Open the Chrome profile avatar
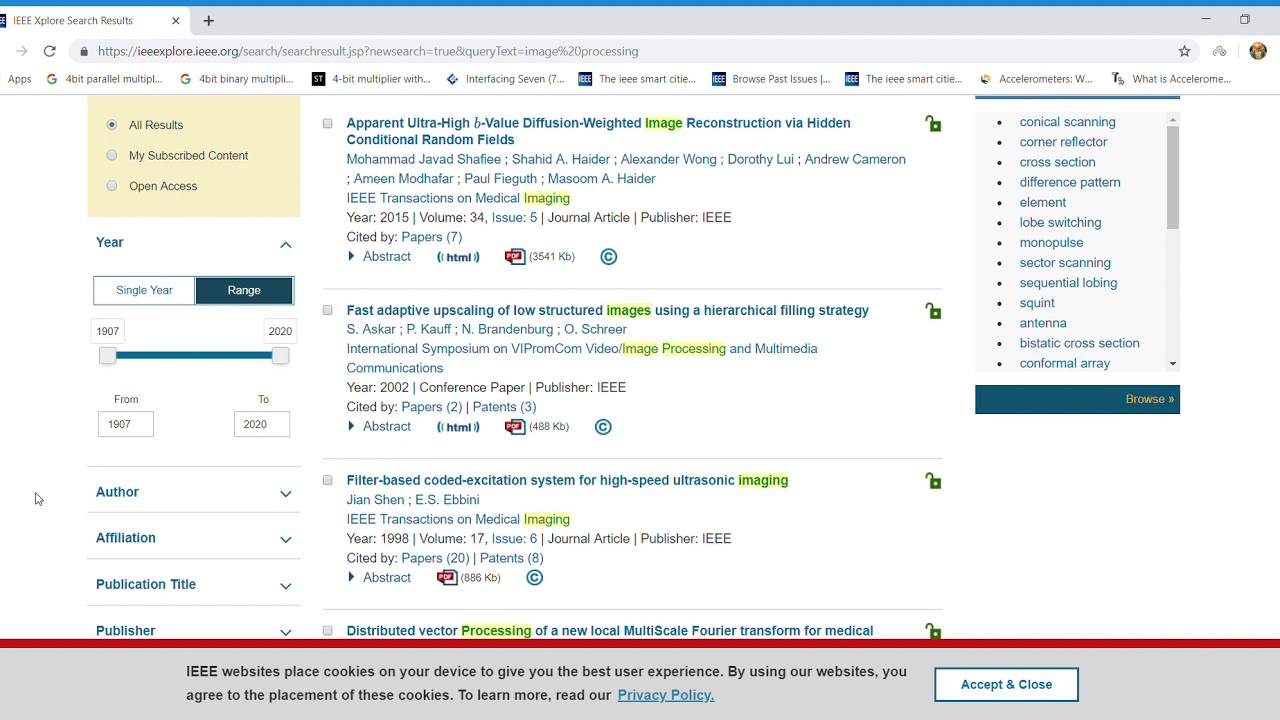 pyautogui.click(x=1258, y=51)
